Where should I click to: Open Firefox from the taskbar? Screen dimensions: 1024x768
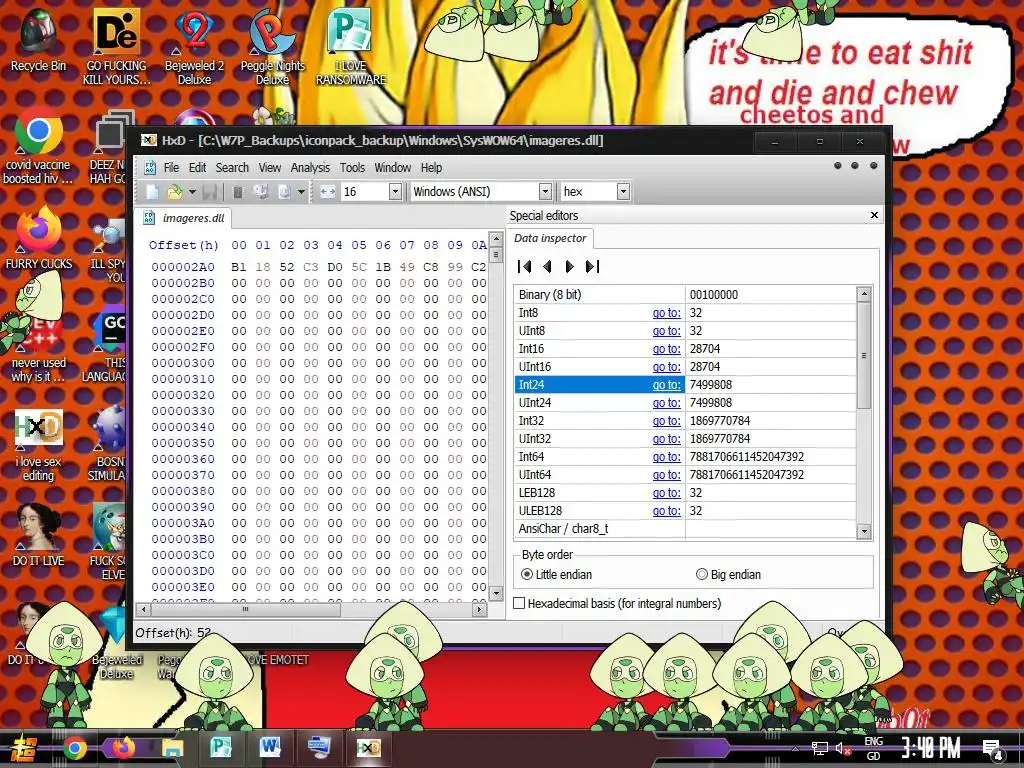[x=123, y=748]
